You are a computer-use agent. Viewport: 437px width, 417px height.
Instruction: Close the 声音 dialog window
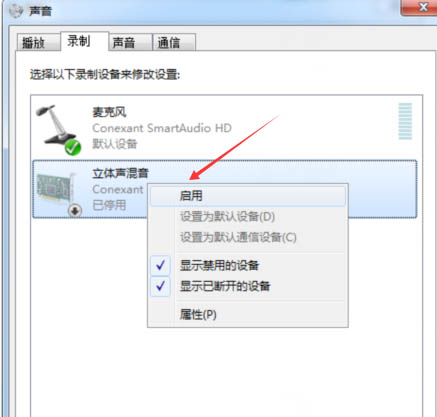pyautogui.click(x=419, y=7)
